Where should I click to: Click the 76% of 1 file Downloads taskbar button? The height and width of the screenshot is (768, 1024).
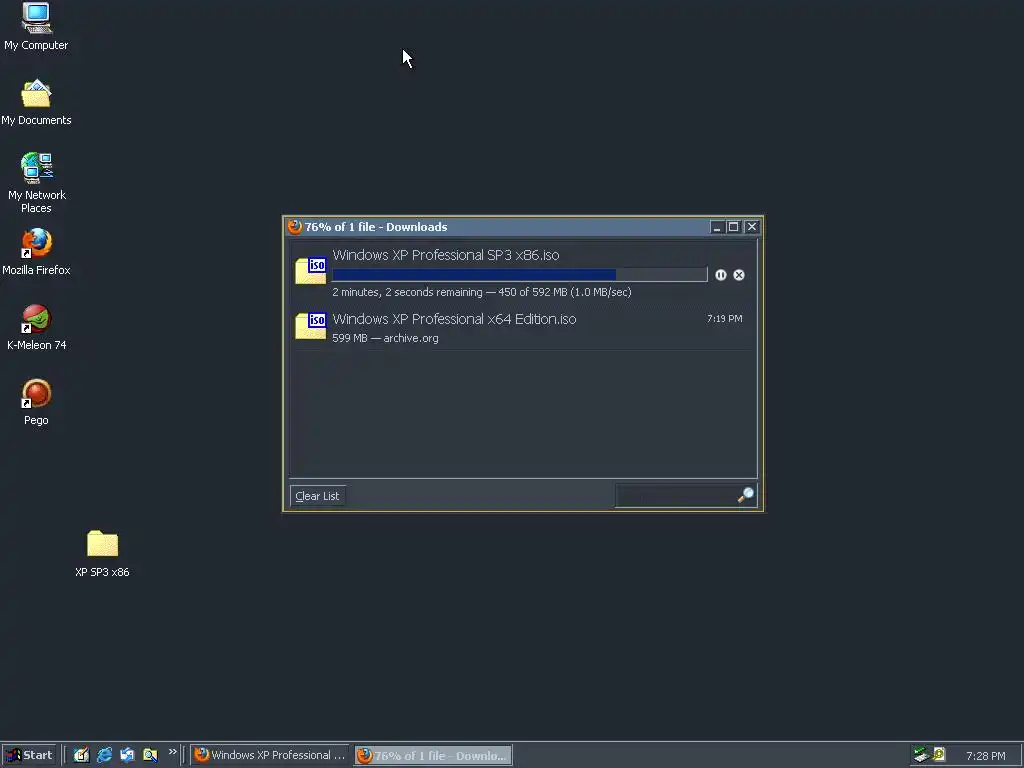coord(433,756)
